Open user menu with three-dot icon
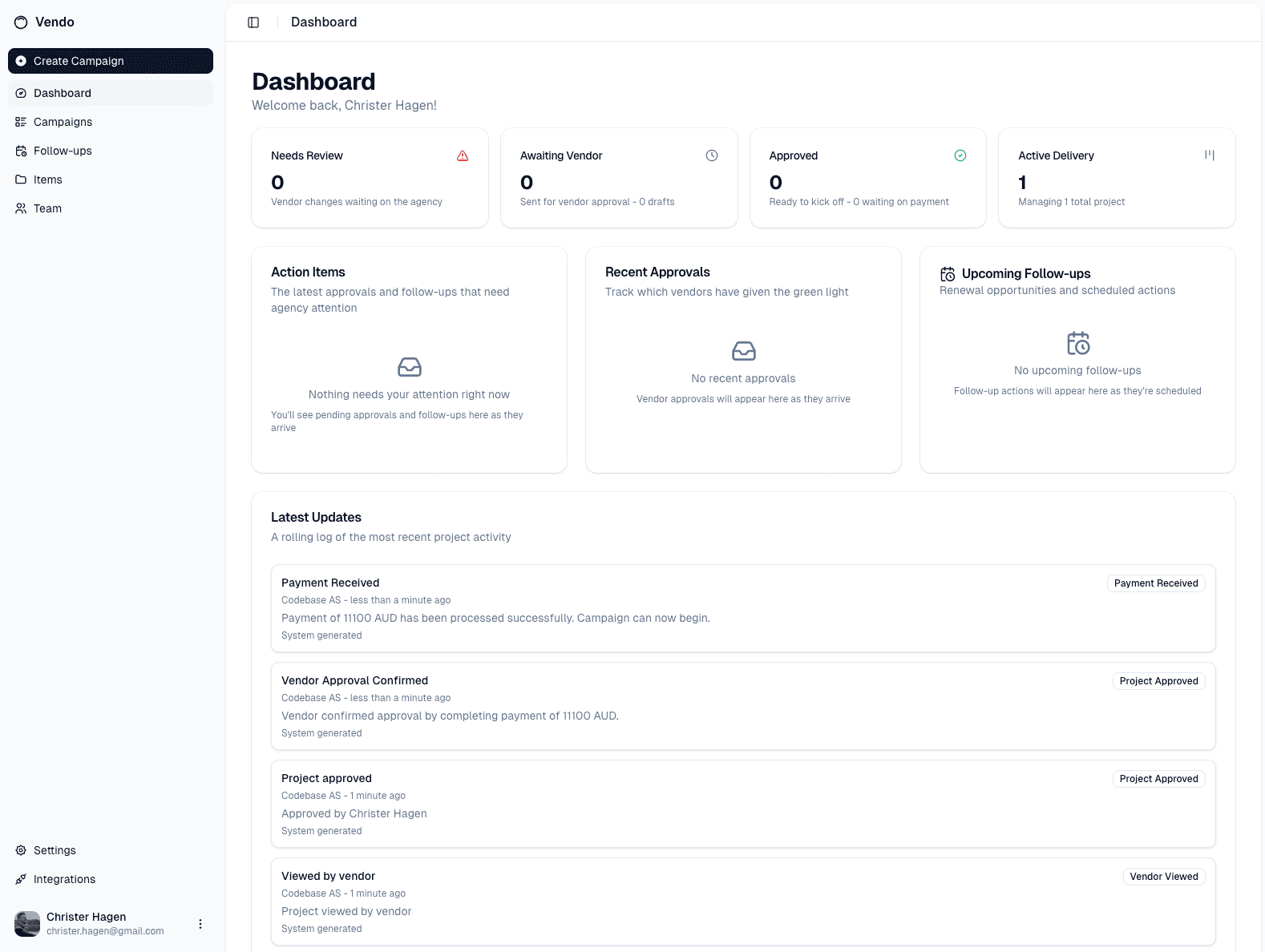 [200, 924]
